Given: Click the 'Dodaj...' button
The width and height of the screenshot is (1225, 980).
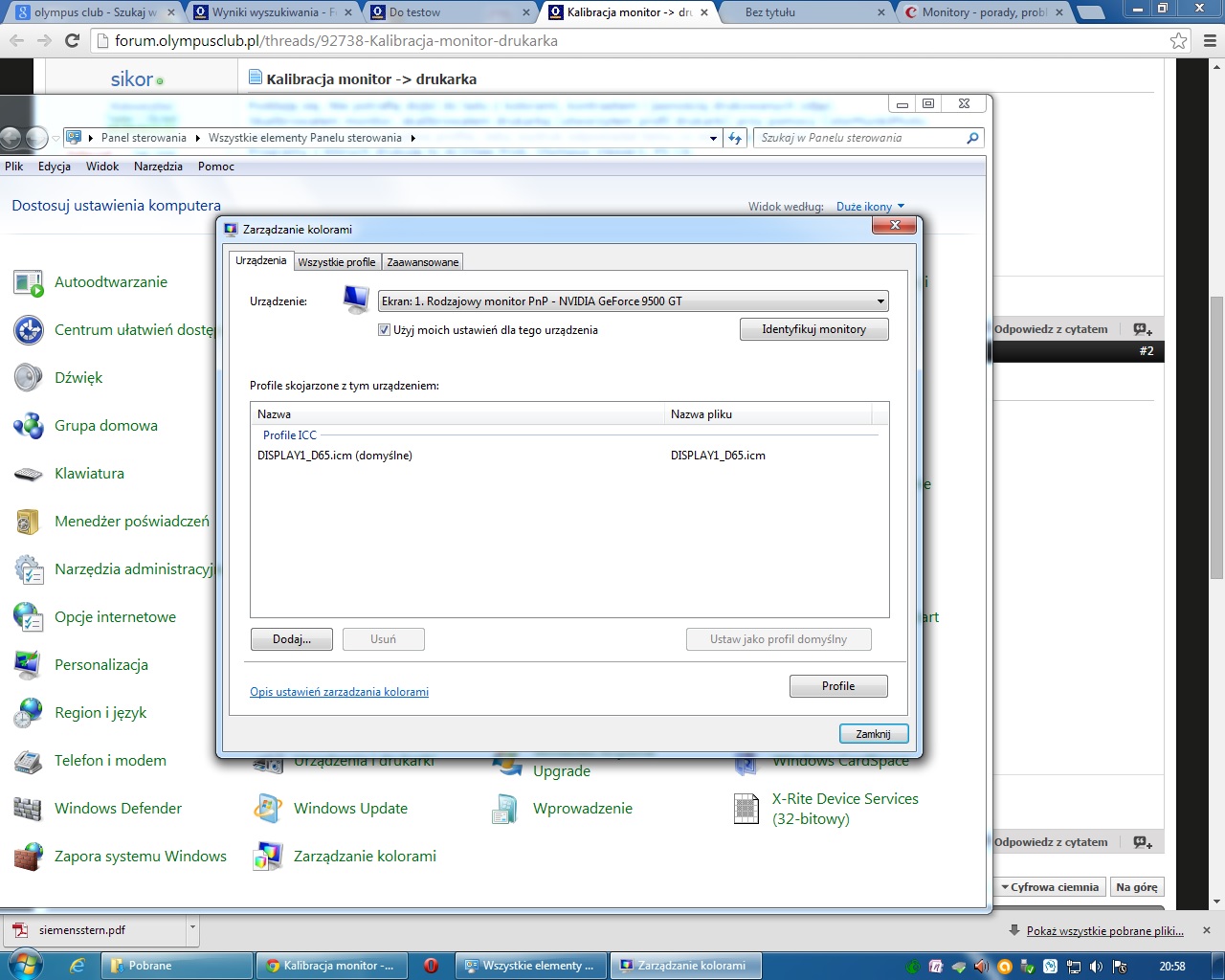Looking at the screenshot, I should tap(291, 639).
